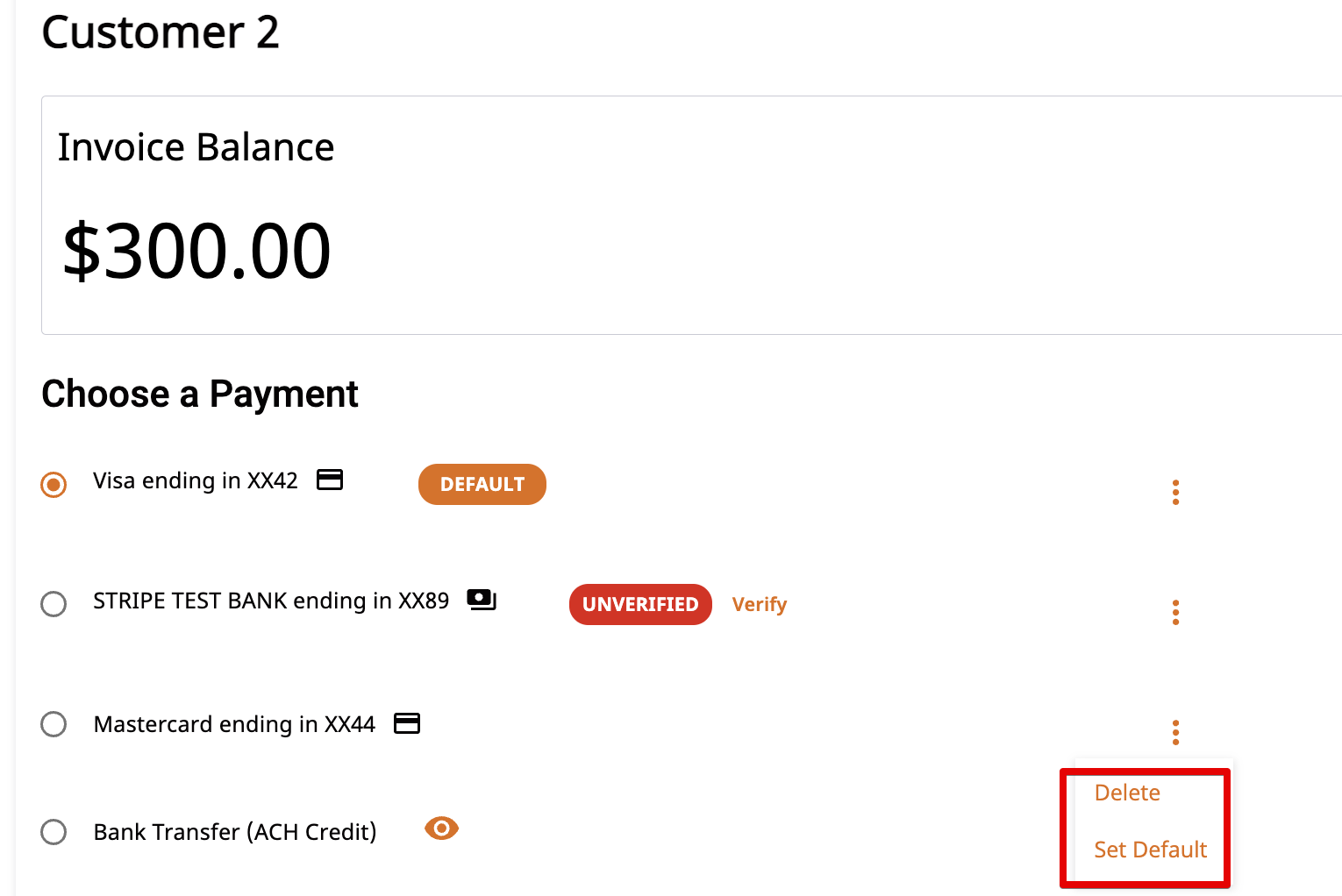Click the Mastercard ending in XX44 label
Screen dimensions: 1342x896
234,724
